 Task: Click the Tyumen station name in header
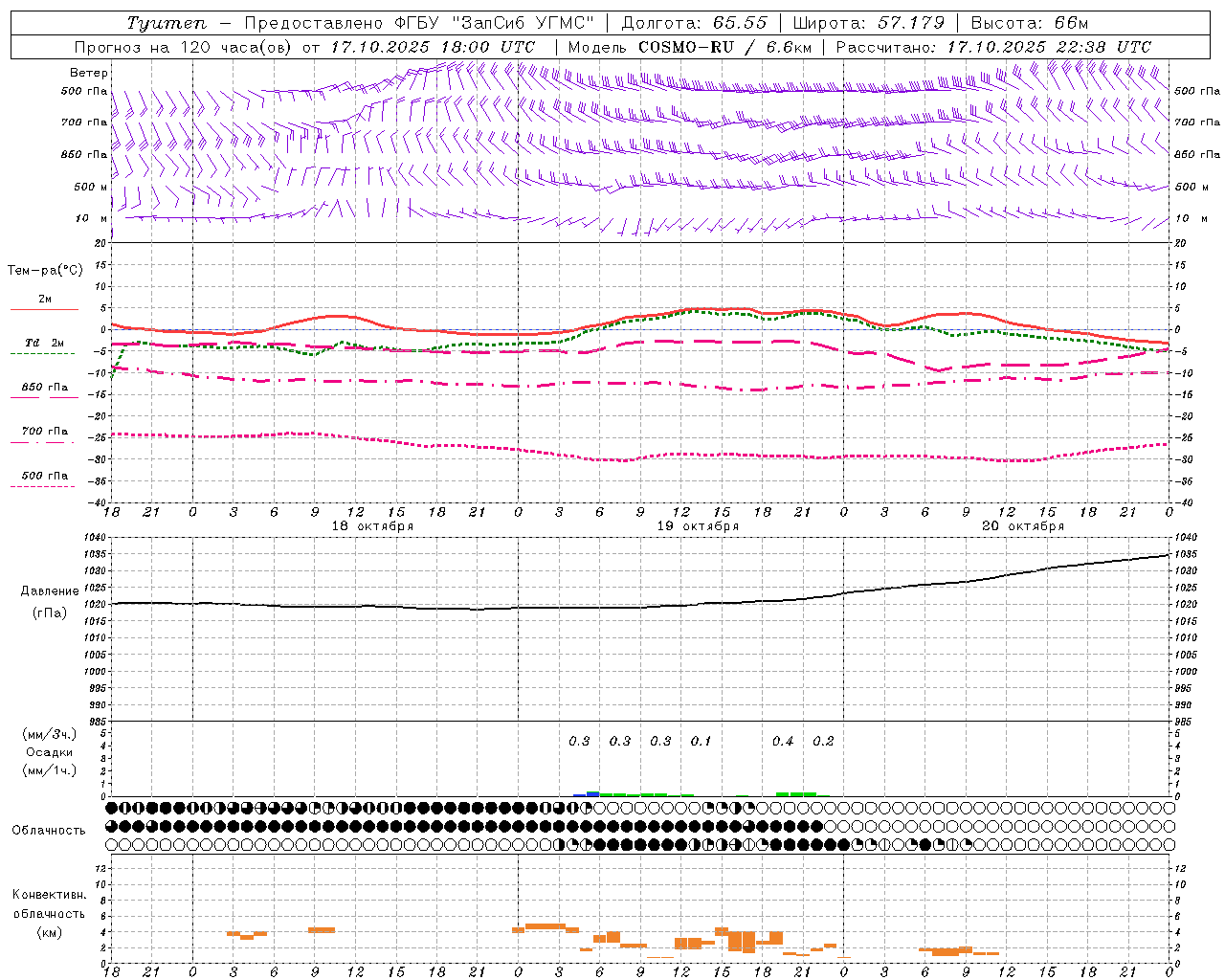pos(167,23)
